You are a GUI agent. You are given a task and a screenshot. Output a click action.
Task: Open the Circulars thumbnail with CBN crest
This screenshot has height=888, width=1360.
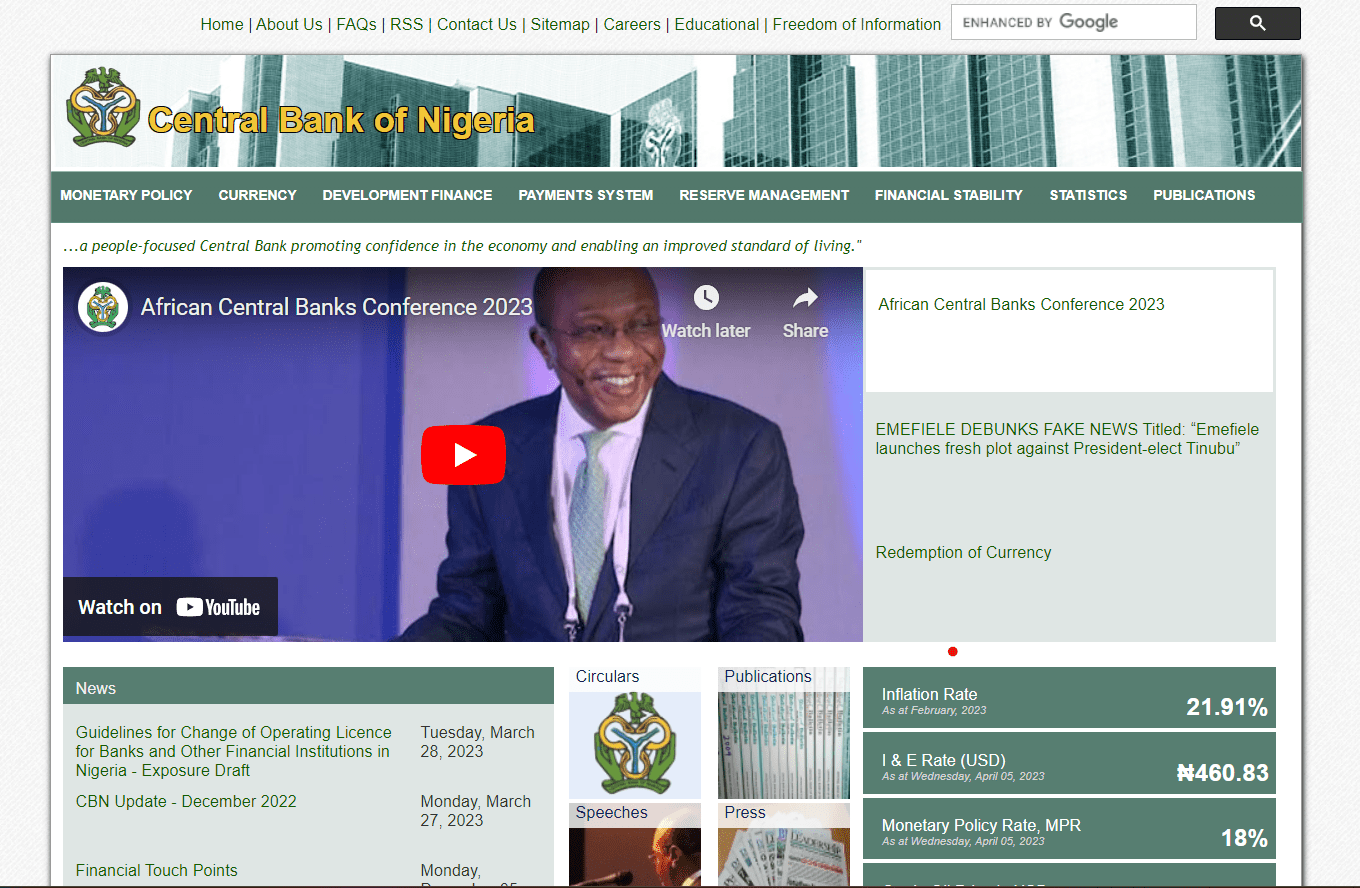point(635,733)
